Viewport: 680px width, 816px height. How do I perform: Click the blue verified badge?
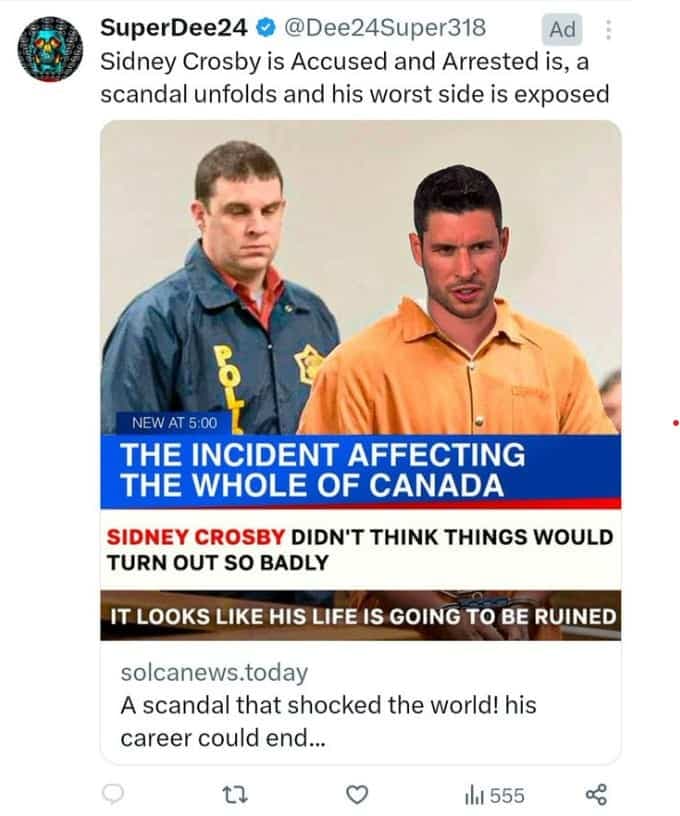pyautogui.click(x=266, y=29)
